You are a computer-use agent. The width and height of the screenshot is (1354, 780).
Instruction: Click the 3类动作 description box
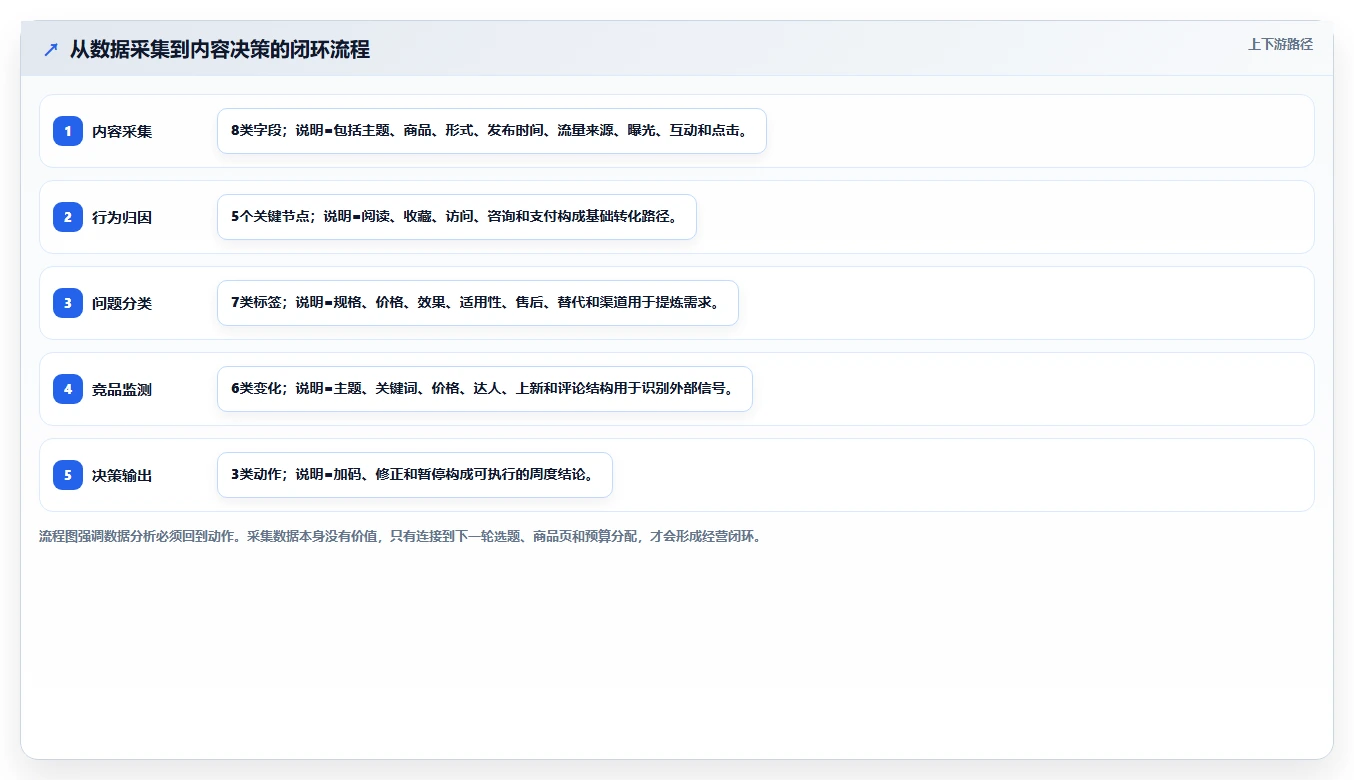415,475
